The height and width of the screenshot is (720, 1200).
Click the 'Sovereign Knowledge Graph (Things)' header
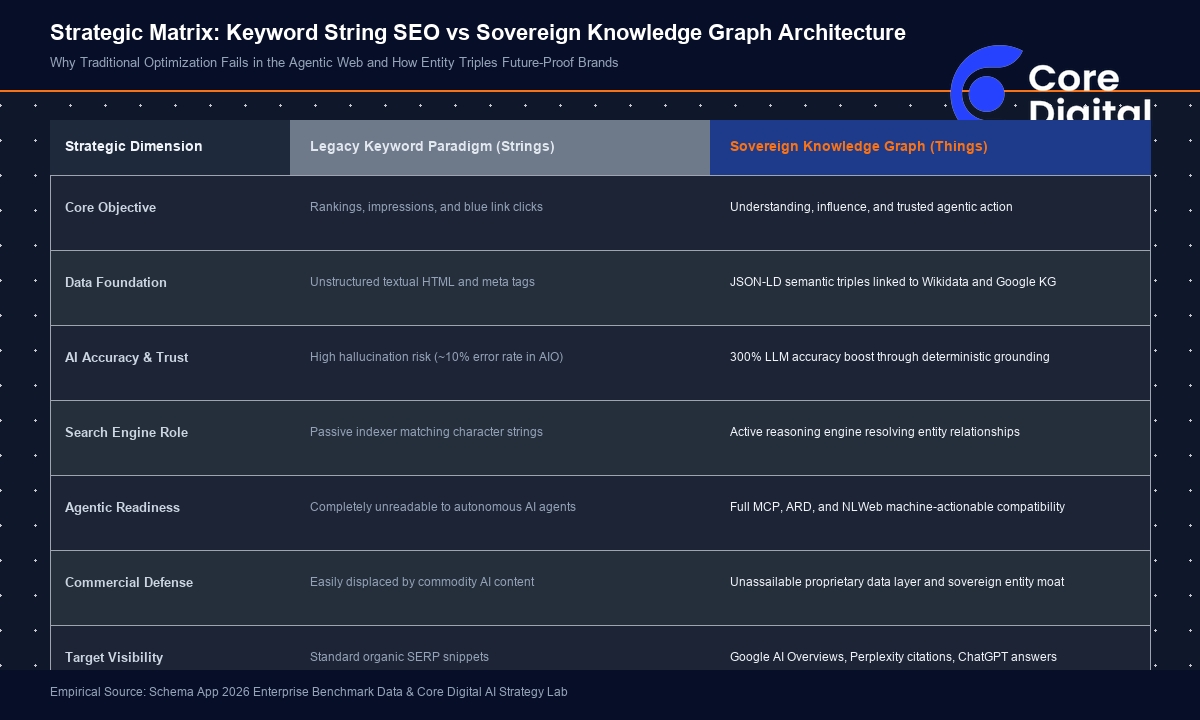coord(859,147)
